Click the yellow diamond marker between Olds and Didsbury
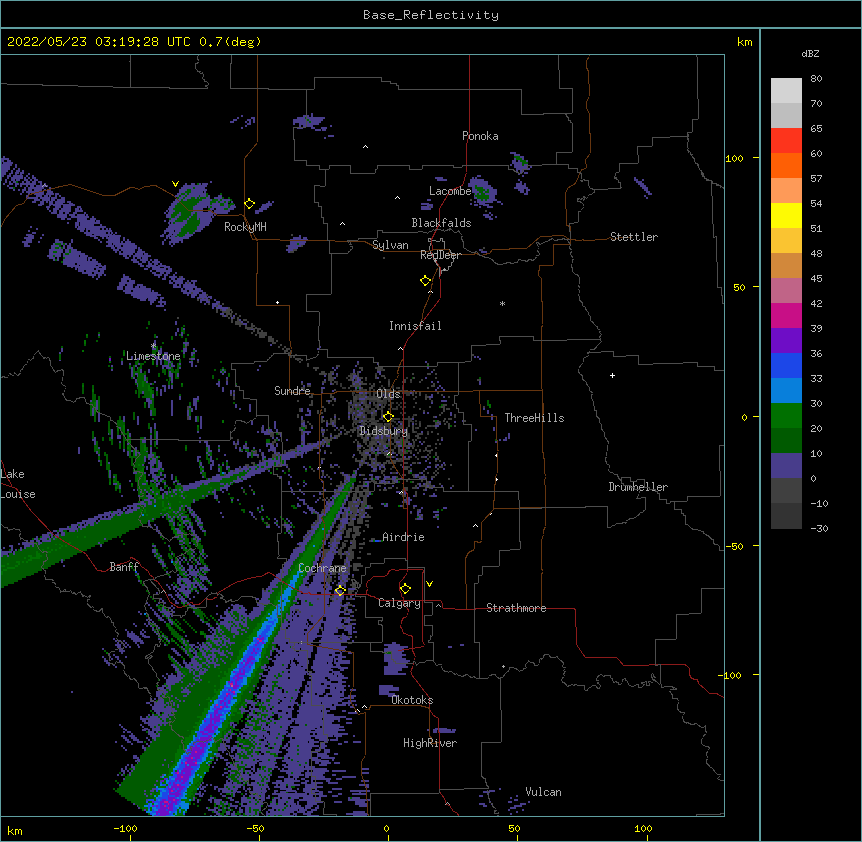862x842 pixels. coord(388,416)
